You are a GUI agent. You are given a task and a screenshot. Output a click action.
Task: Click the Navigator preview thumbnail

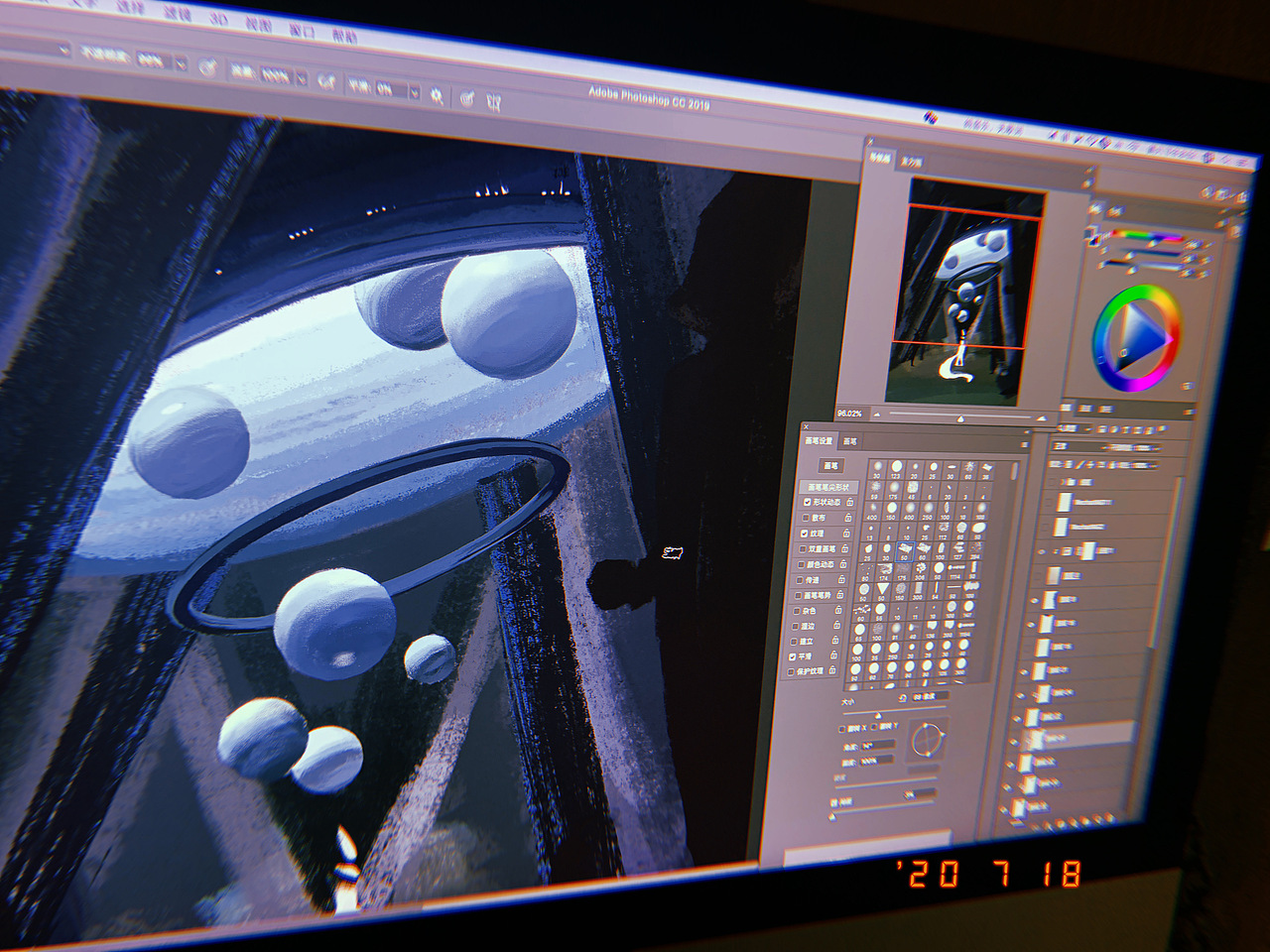[966, 292]
